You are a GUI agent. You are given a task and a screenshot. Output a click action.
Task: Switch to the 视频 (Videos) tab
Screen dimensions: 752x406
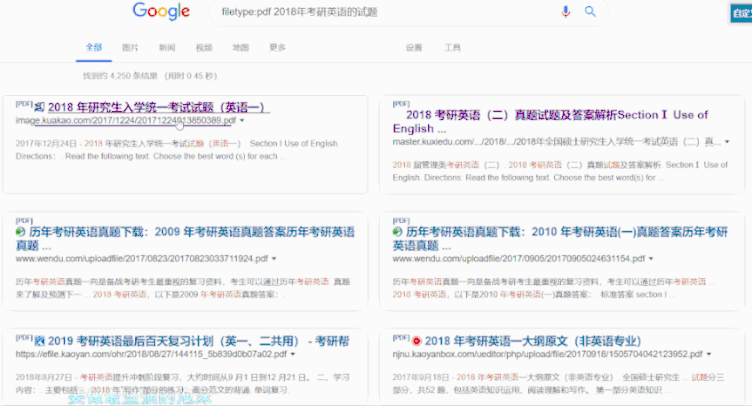click(204, 47)
